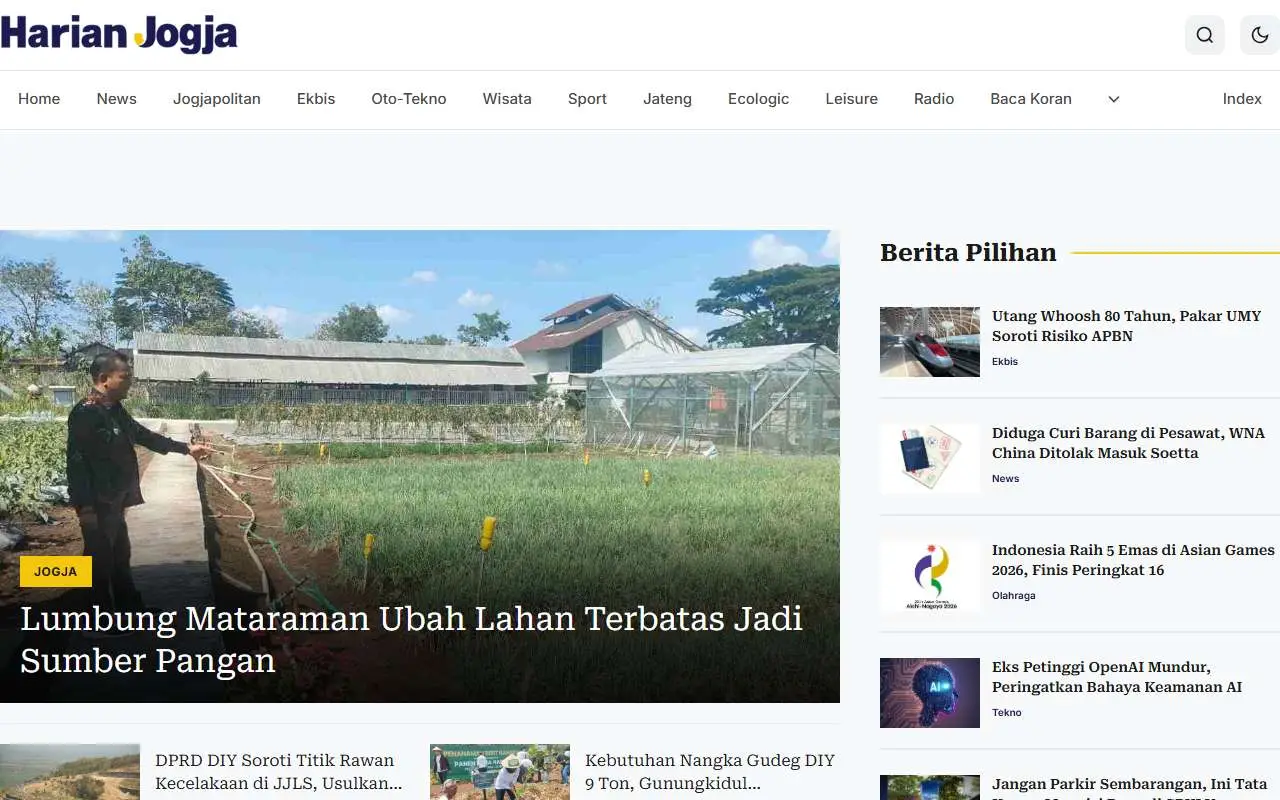Select Leisure in navigation
The height and width of the screenshot is (800, 1280).
click(851, 99)
